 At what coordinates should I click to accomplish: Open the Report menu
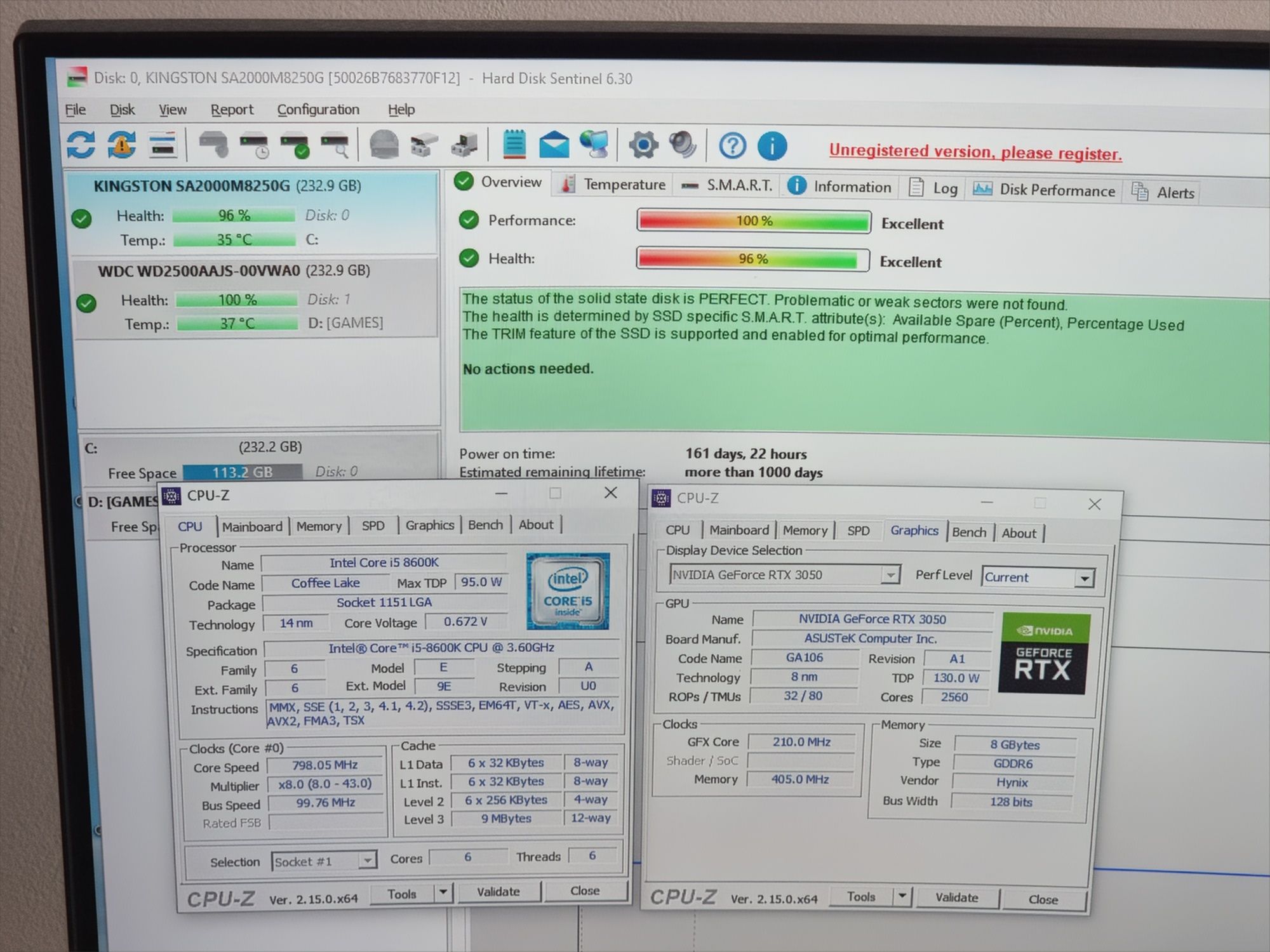pos(232,110)
